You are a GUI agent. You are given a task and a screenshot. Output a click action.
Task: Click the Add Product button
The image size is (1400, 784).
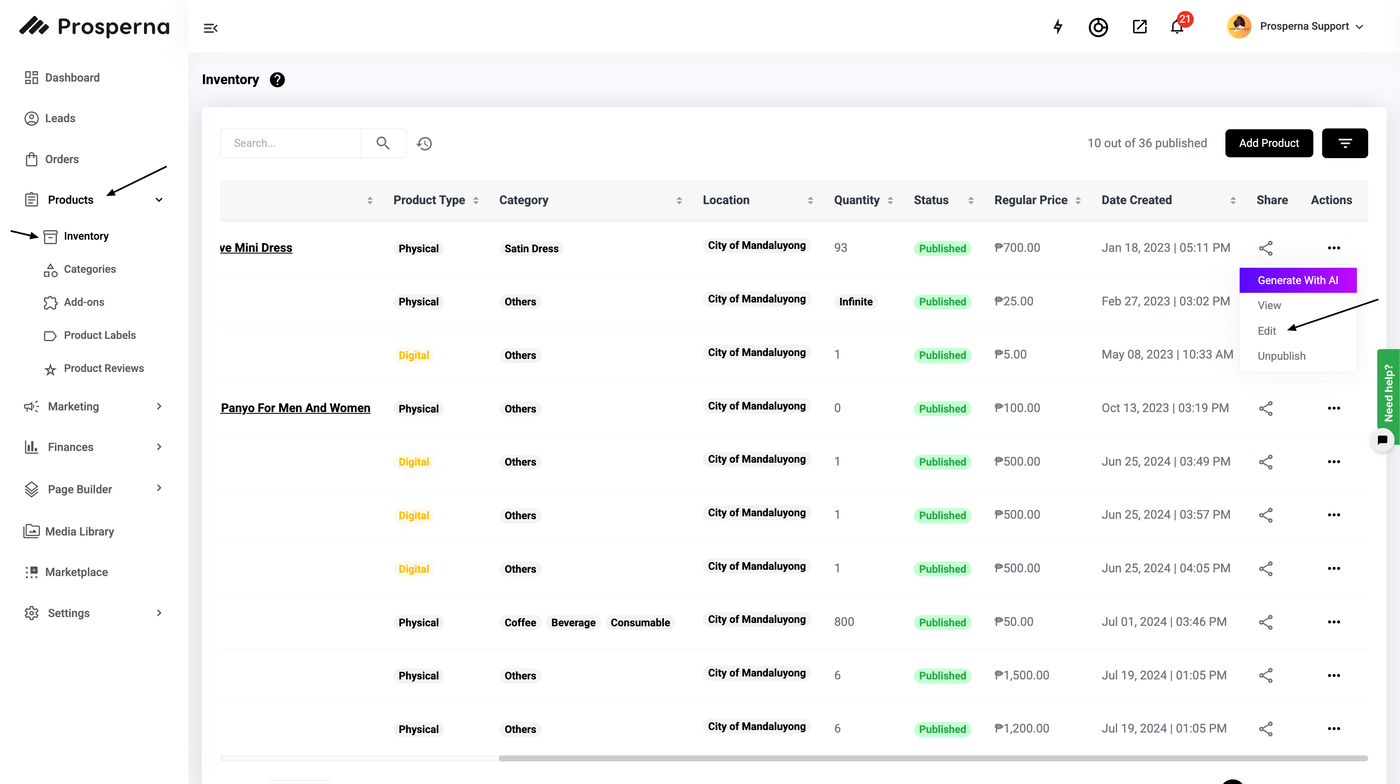coord(1268,143)
